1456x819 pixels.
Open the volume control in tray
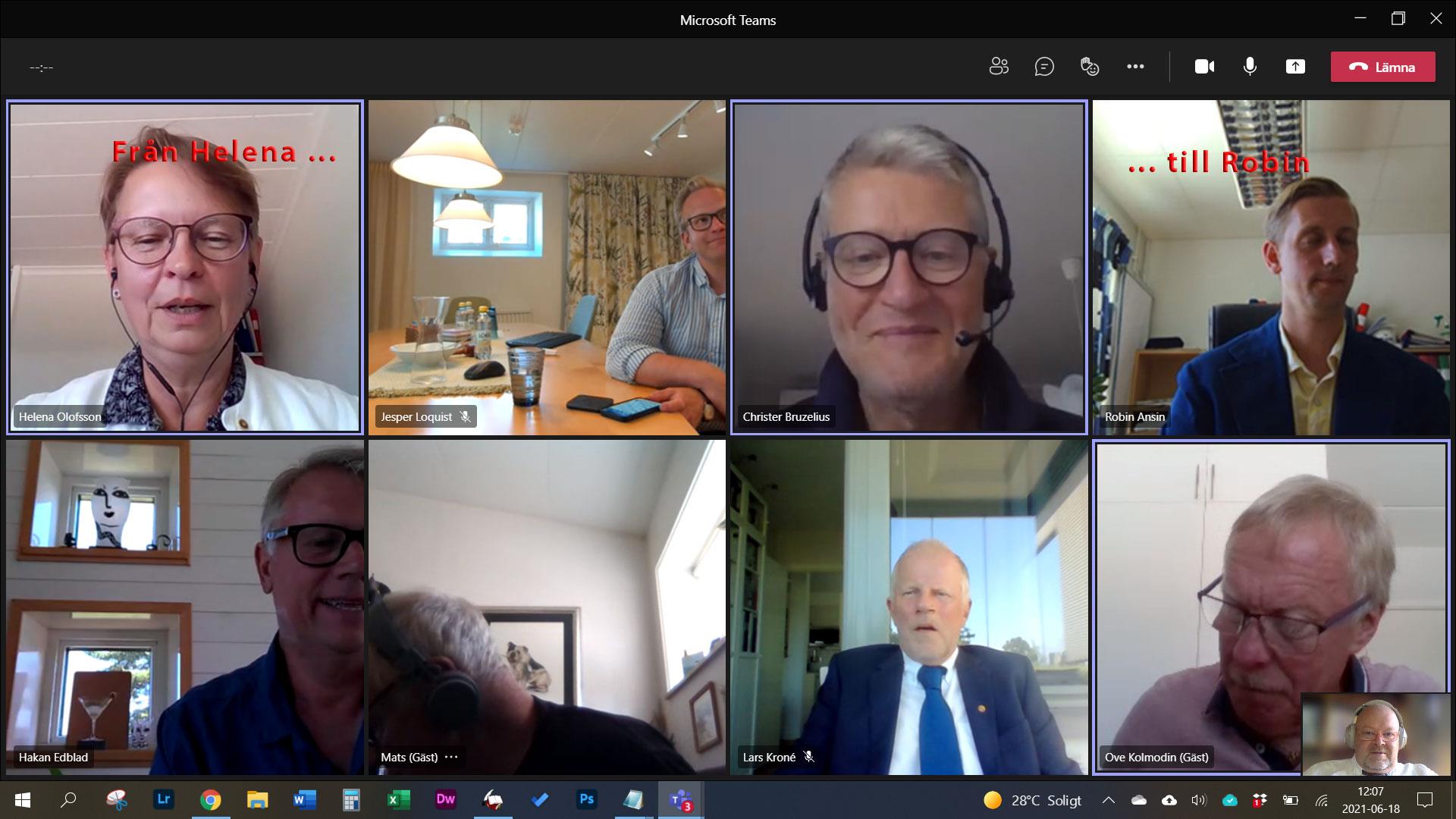point(1199,800)
